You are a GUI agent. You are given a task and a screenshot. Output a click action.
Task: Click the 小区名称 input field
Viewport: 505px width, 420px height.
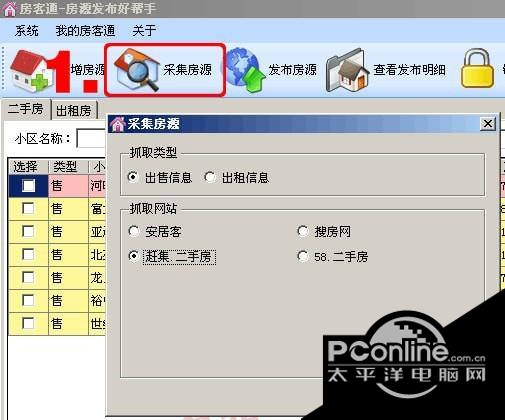coord(91,138)
